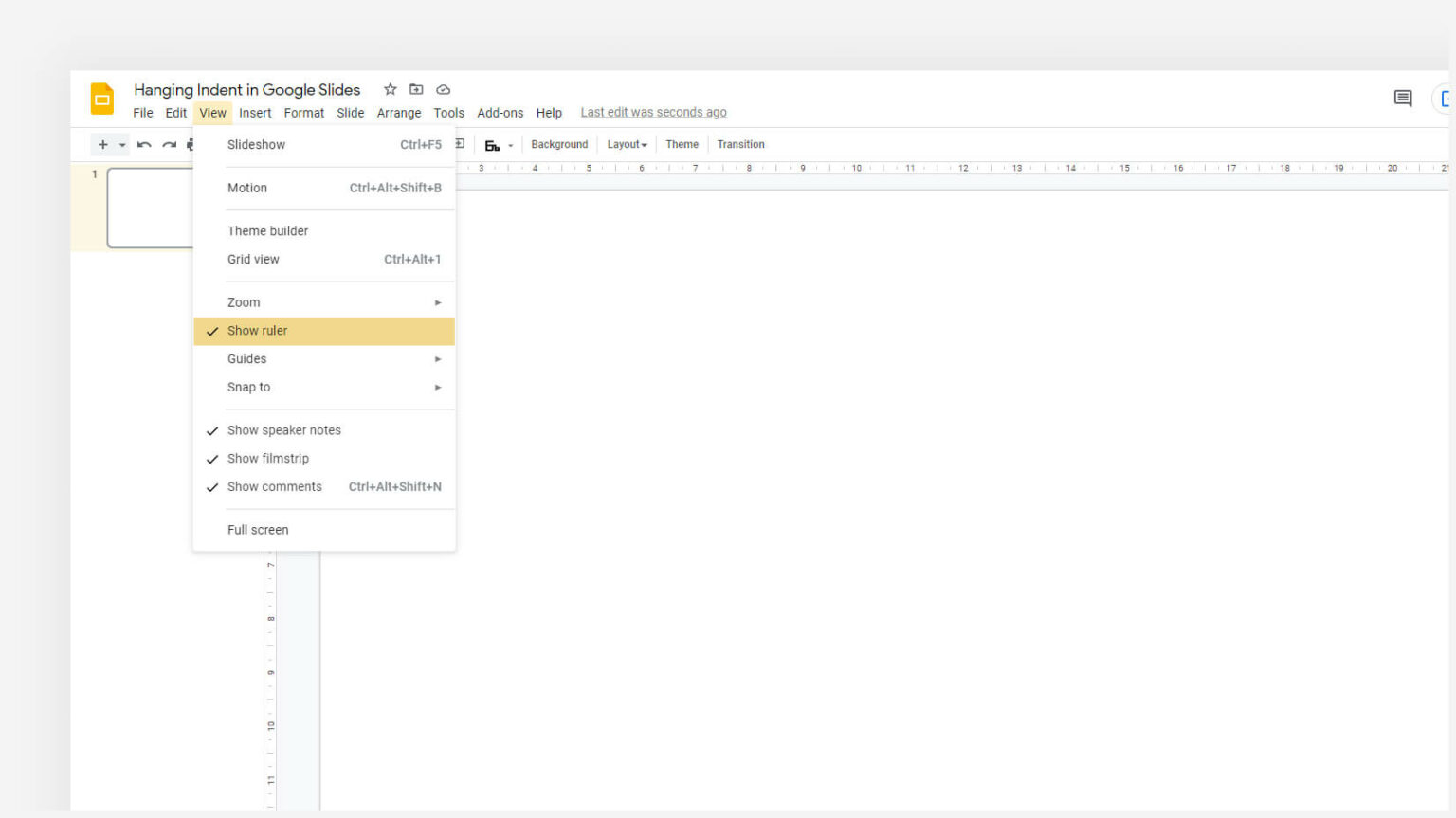Check cloud save status icon
The height and width of the screenshot is (818, 1456).
[x=443, y=89]
